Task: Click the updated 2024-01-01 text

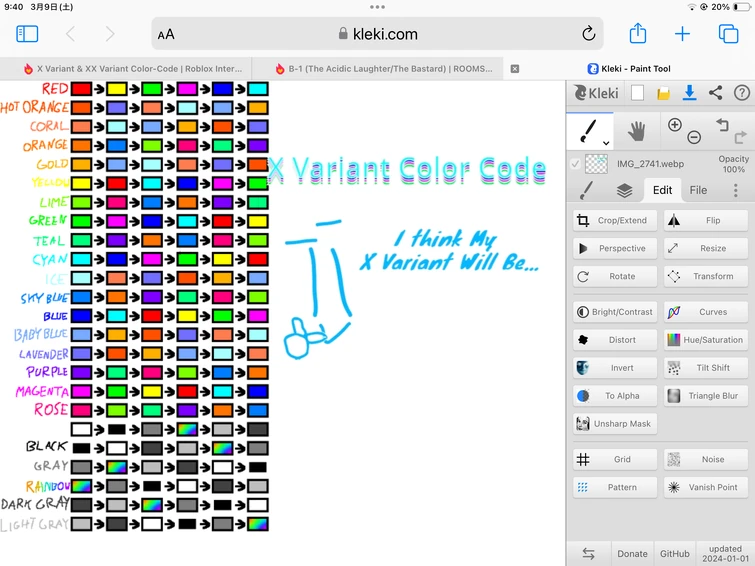Action: pyautogui.click(x=725, y=553)
